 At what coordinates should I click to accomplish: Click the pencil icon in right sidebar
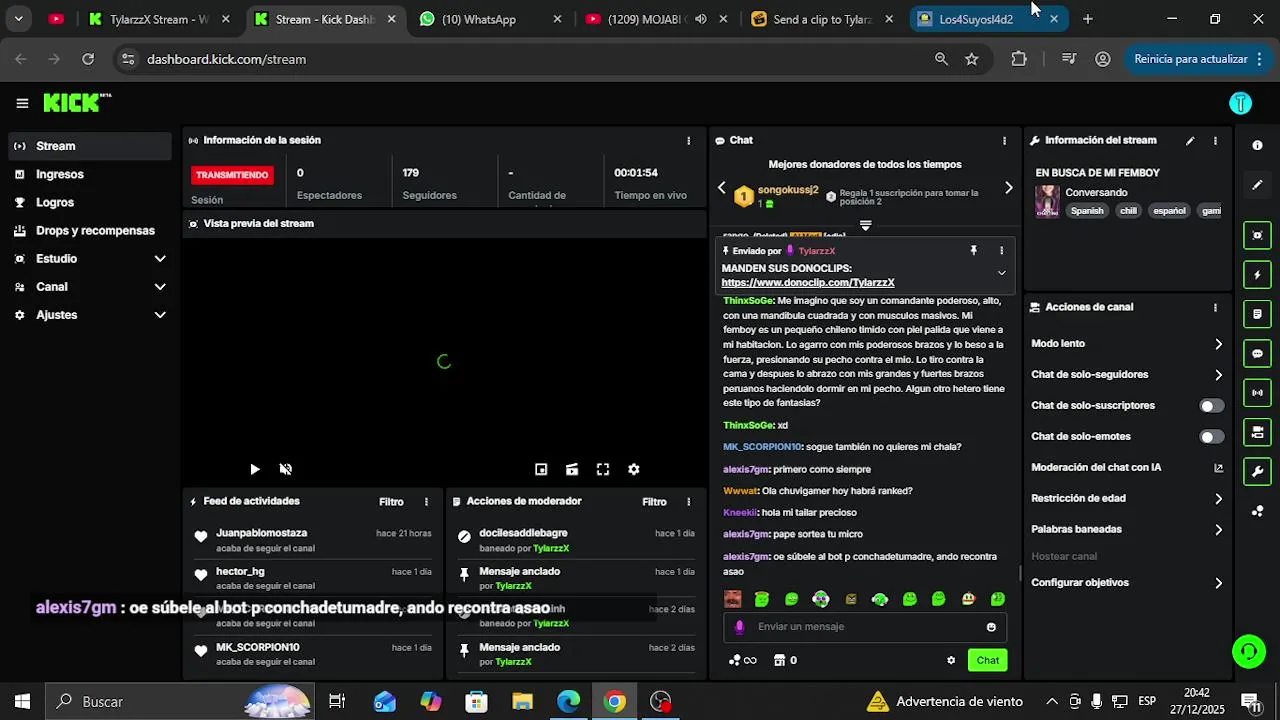pyautogui.click(x=1257, y=185)
